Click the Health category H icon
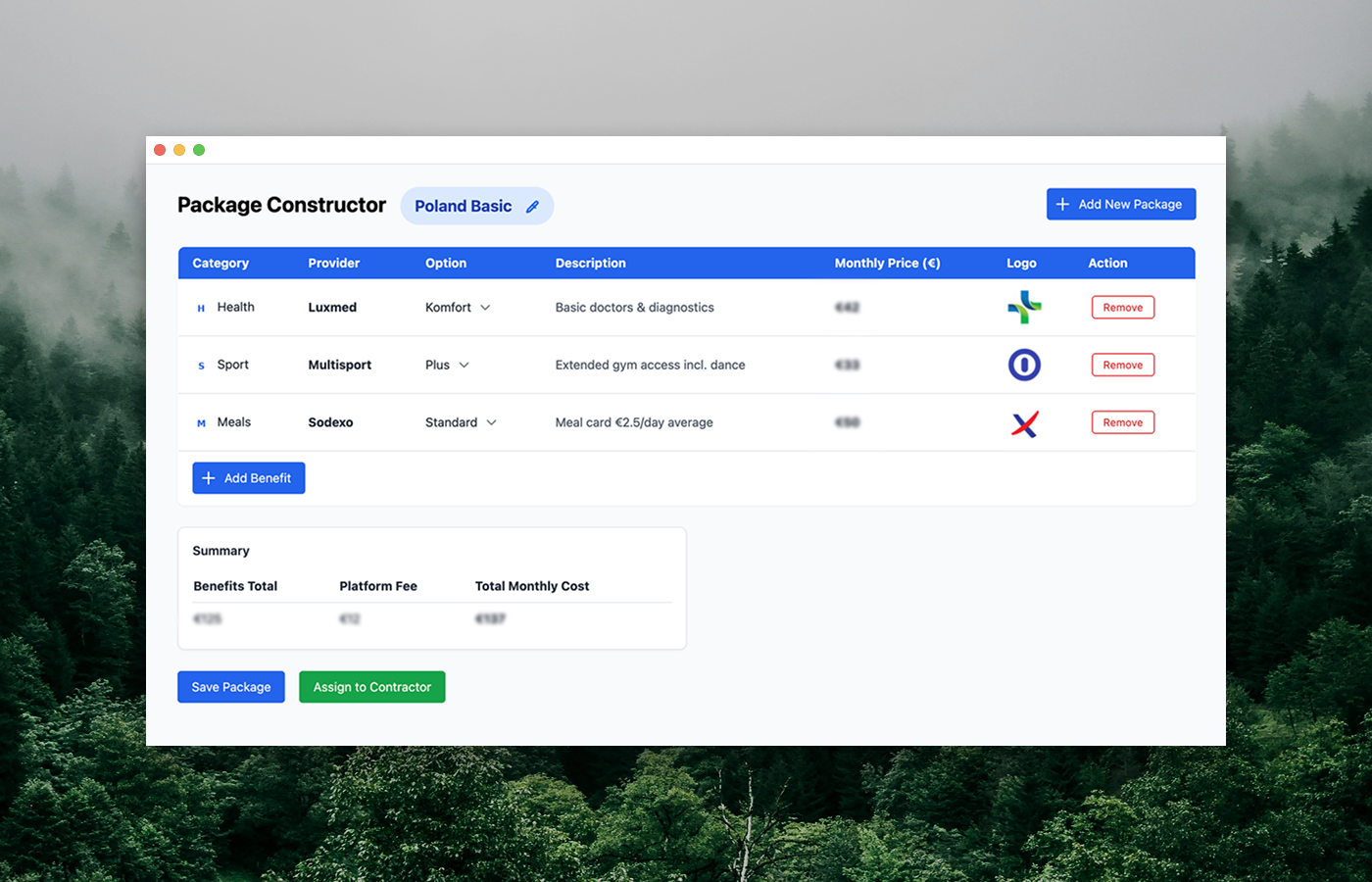The image size is (1372, 882). 201,309
